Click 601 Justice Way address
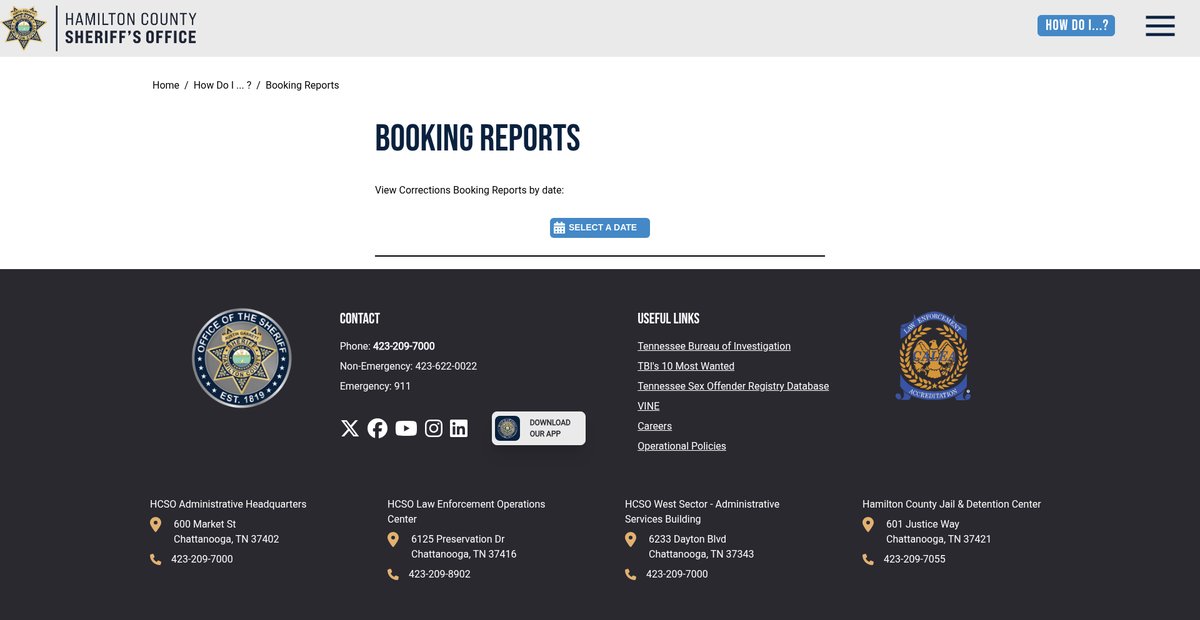The height and width of the screenshot is (620, 1200). point(923,524)
